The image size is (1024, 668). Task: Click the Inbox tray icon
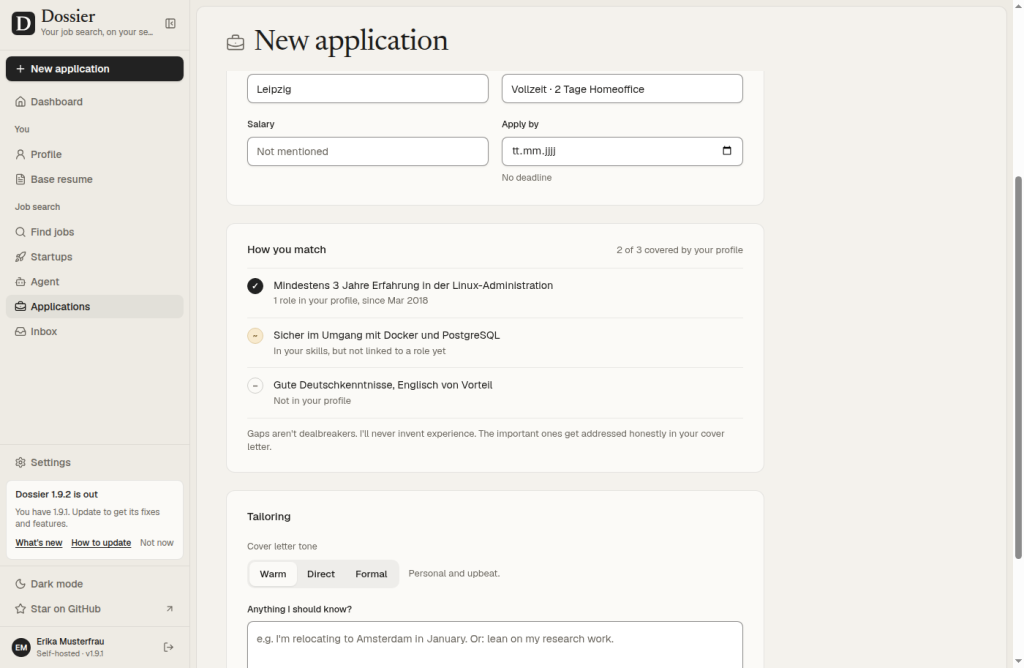[x=20, y=332]
